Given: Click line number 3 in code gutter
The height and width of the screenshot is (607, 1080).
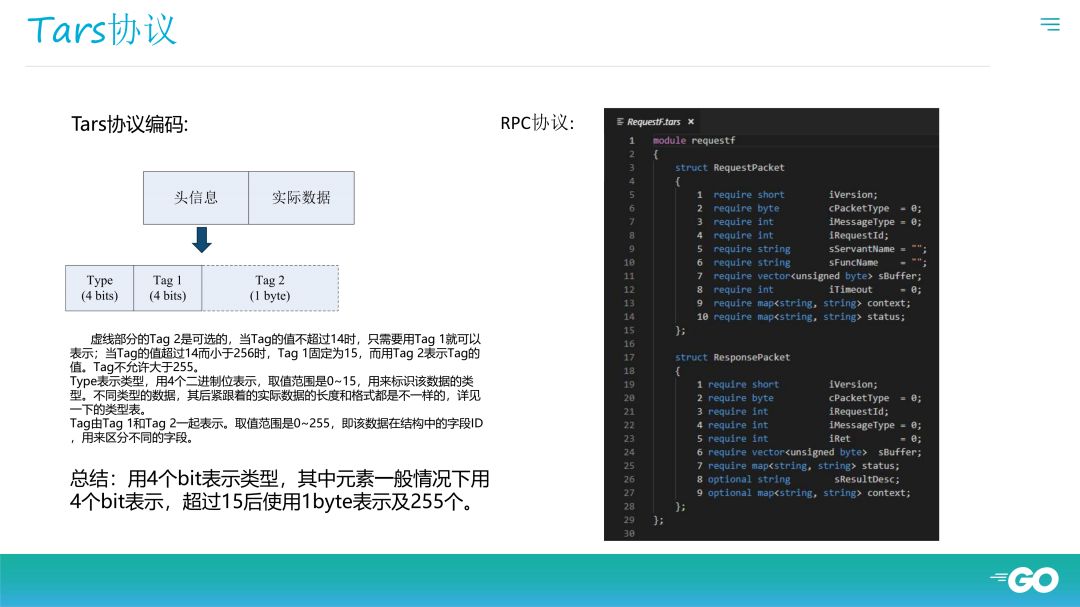Looking at the screenshot, I should pos(631,167).
